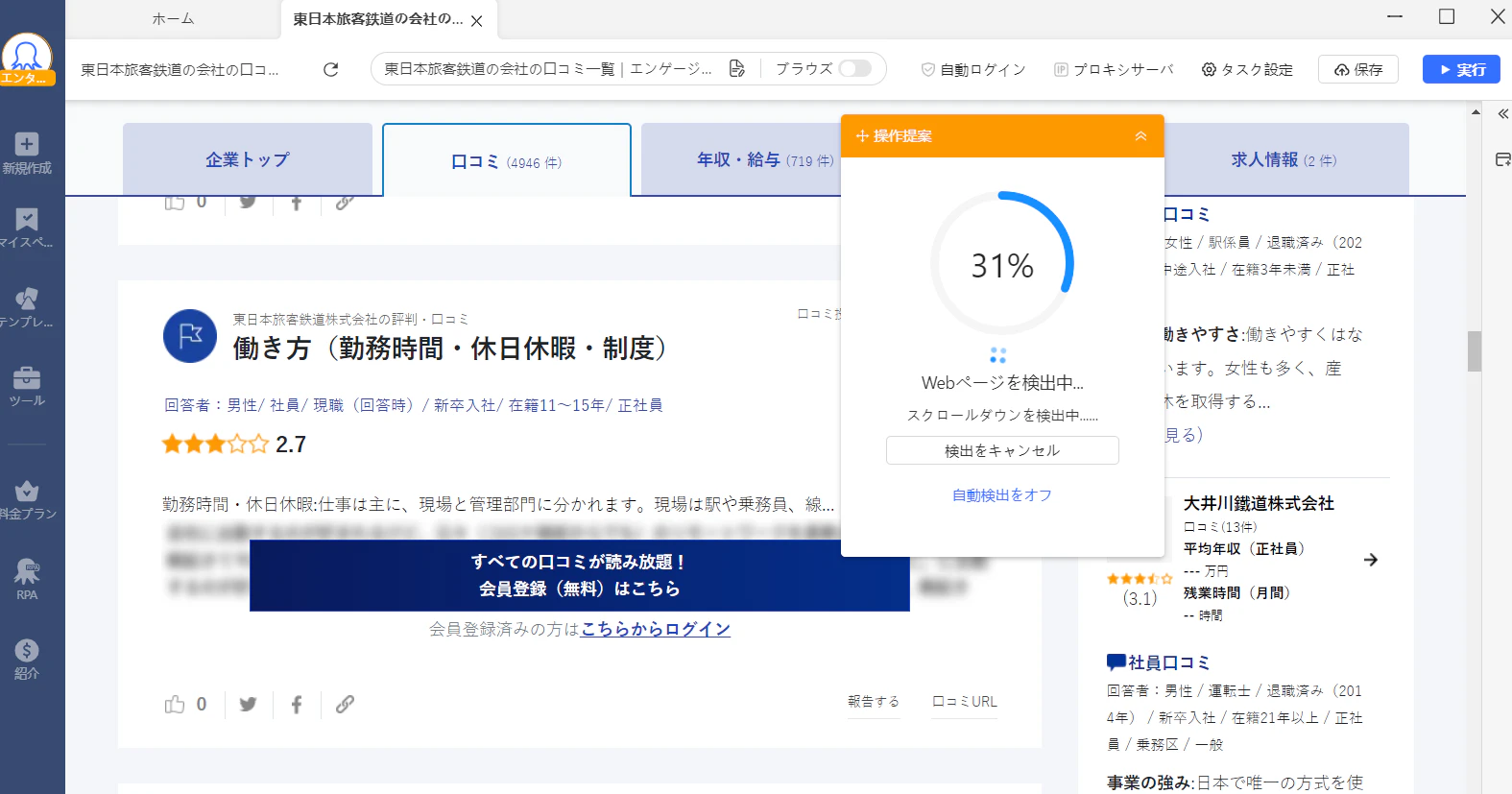This screenshot has width=1512, height=794.
Task: Open マイスペース in the sidebar
Action: click(x=27, y=229)
